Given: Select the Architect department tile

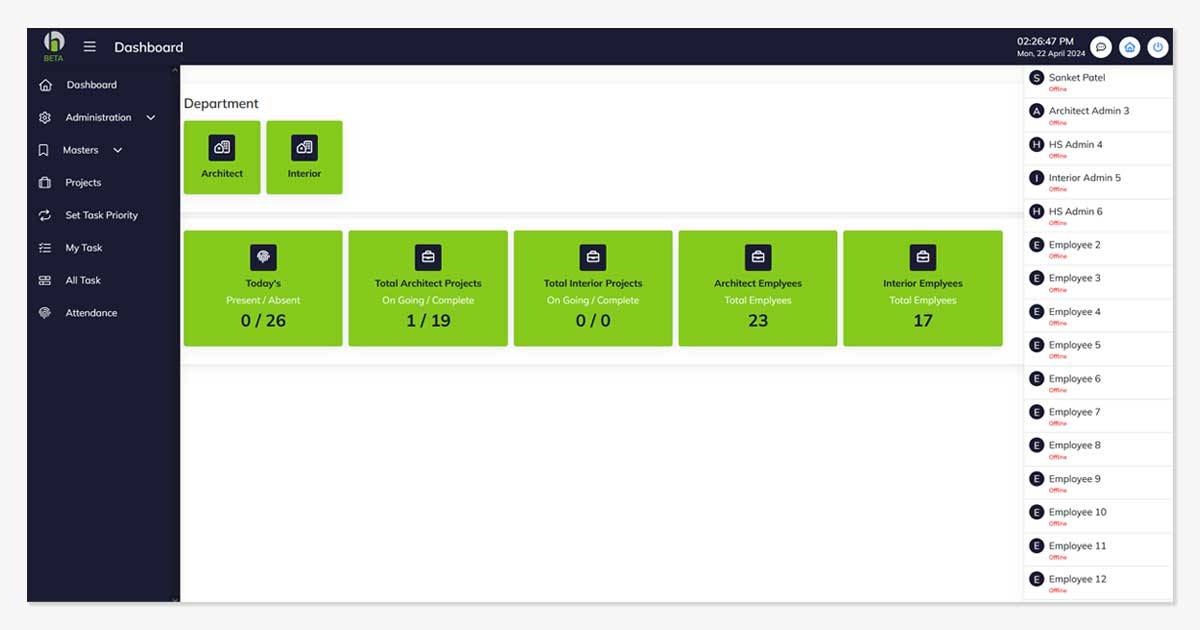Looking at the screenshot, I should pos(222,157).
